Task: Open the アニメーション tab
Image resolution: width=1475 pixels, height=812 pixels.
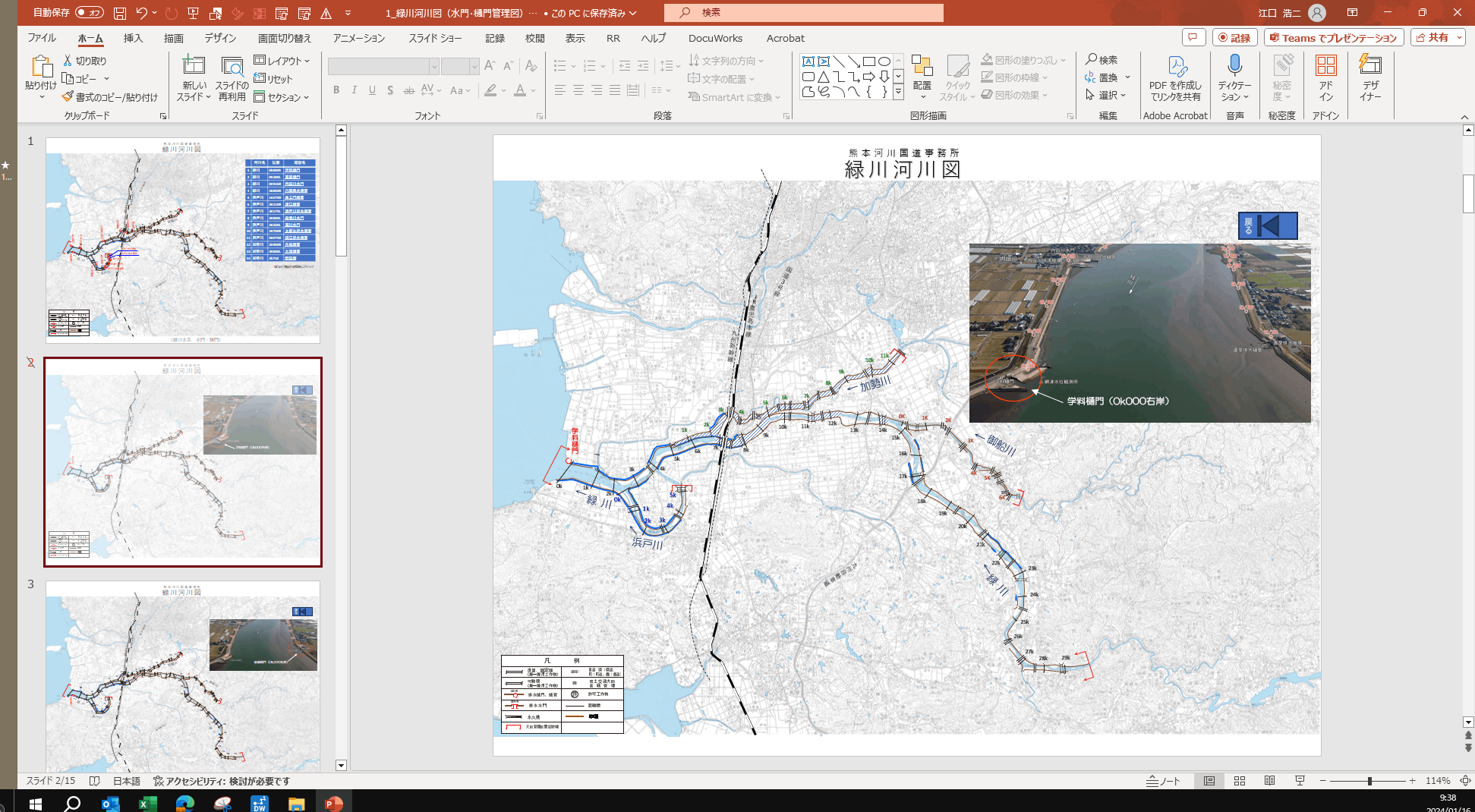Action: (x=359, y=38)
